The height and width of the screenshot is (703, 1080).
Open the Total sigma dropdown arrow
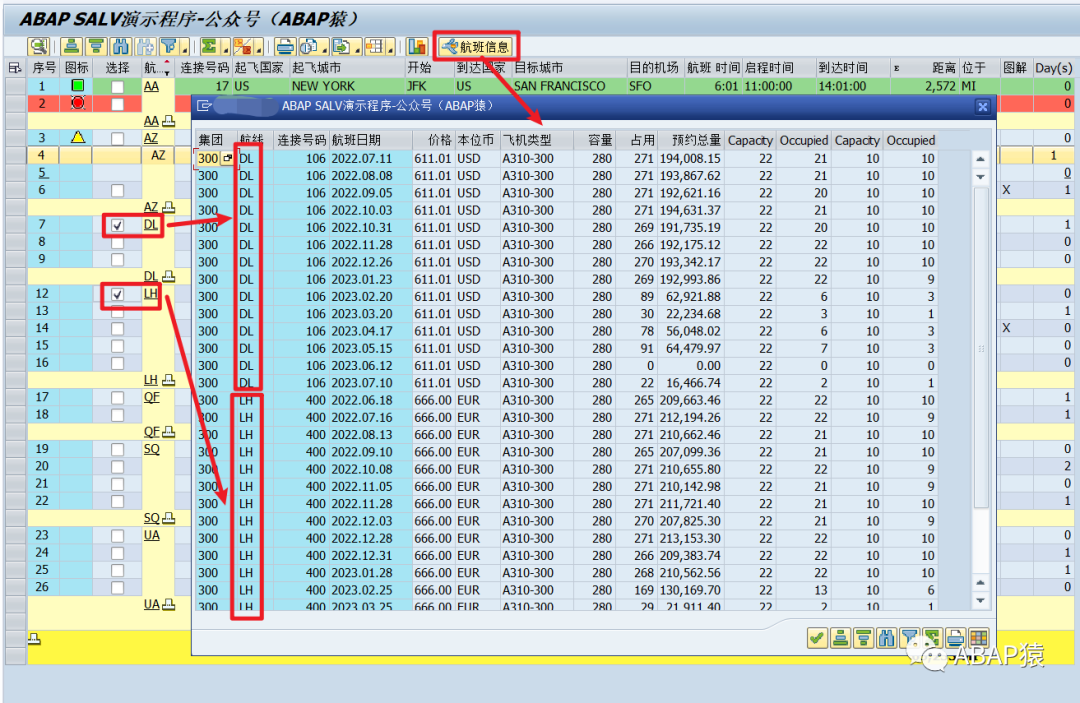[225, 48]
